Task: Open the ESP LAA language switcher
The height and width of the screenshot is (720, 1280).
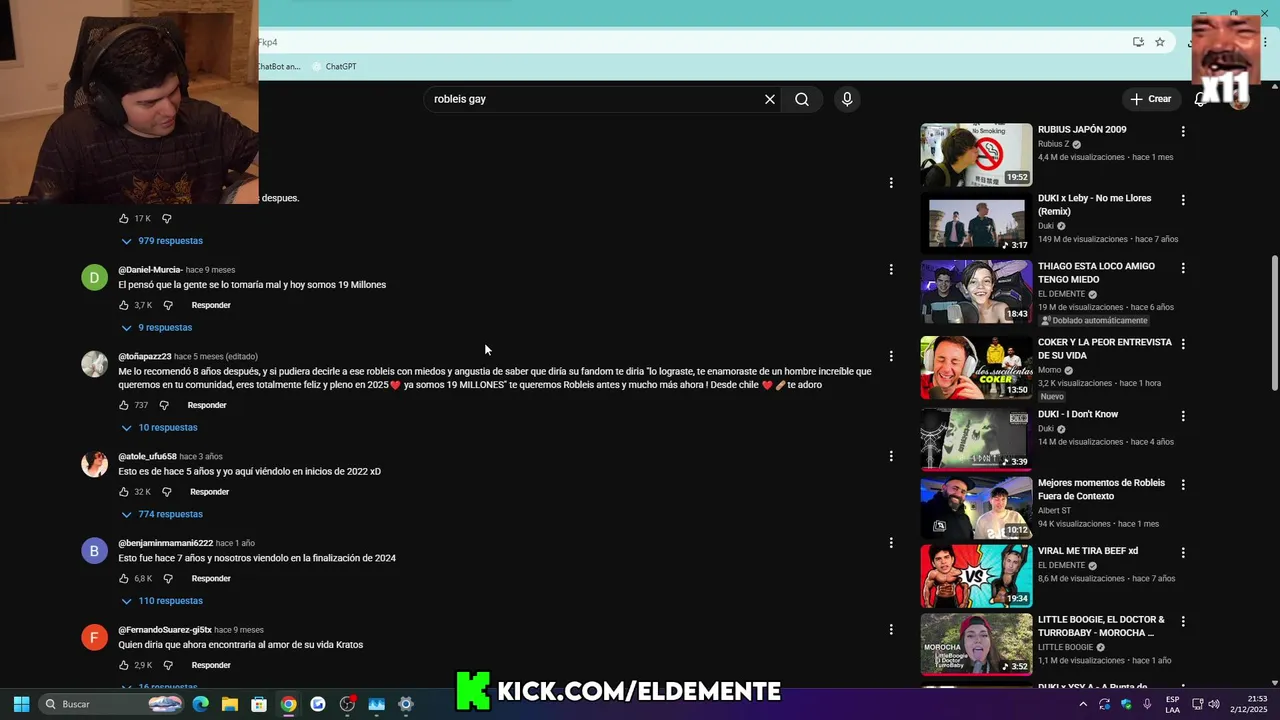Action: [x=1172, y=704]
